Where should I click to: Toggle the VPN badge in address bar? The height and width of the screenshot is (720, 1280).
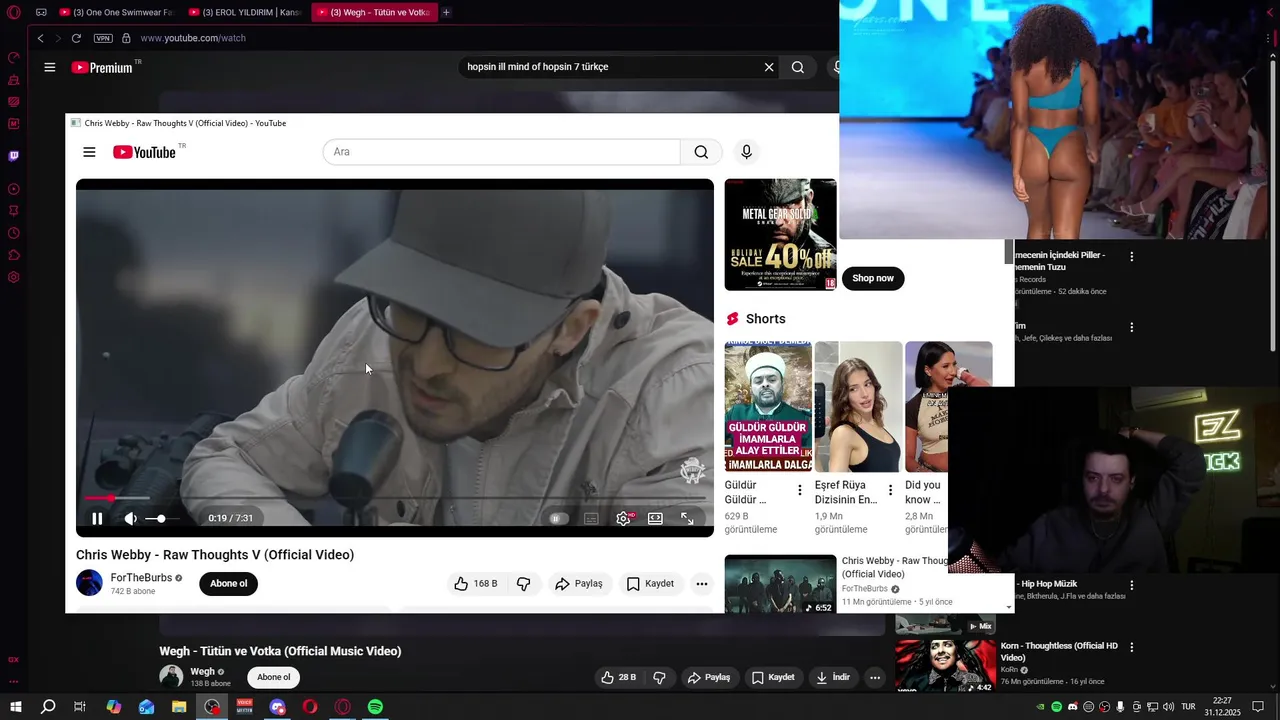tap(103, 38)
